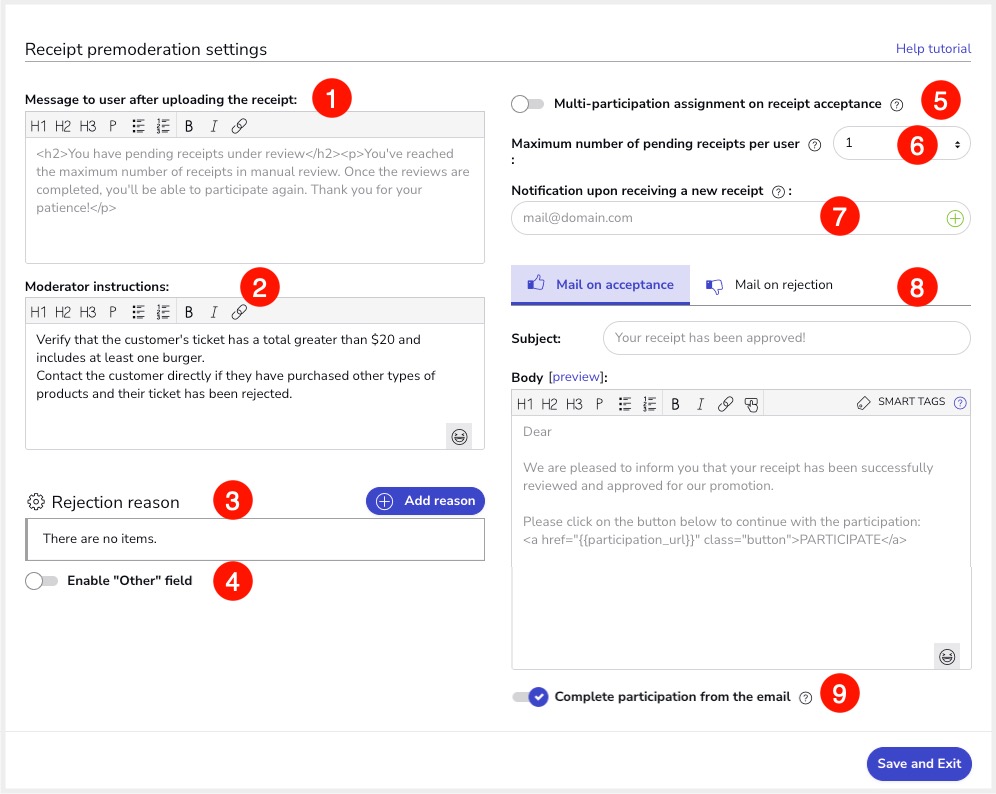Click Bold icon in Moderator instructions toolbar

pos(188,312)
